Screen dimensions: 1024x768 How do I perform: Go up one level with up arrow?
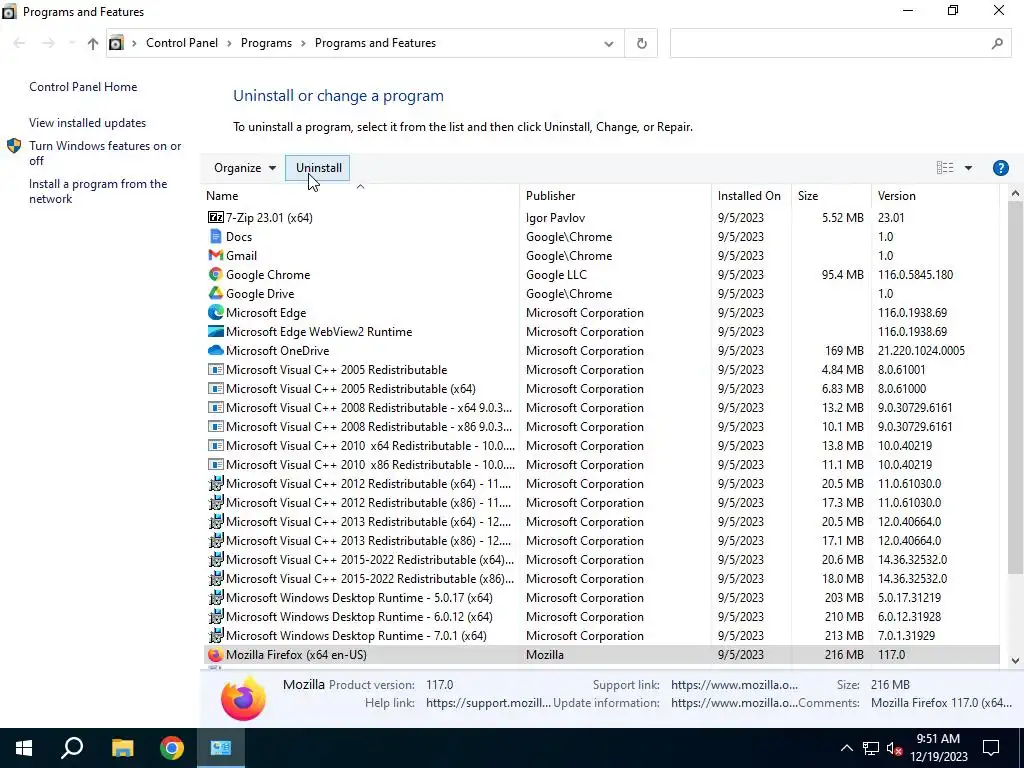tap(93, 43)
